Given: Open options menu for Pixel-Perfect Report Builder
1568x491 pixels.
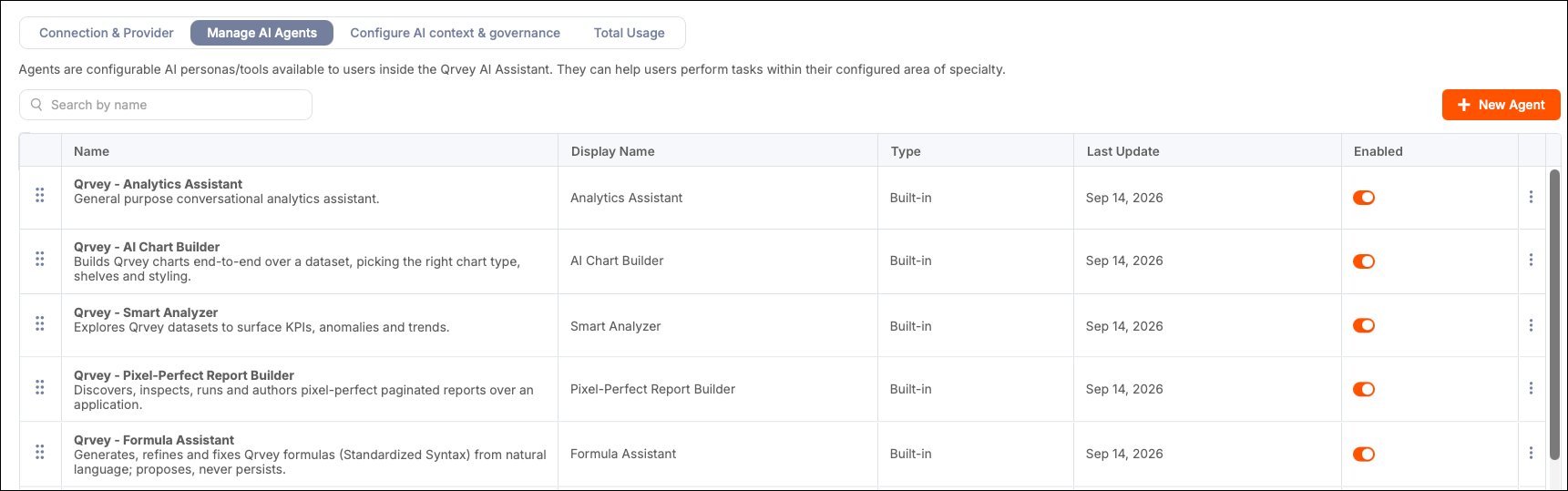Looking at the screenshot, I should click(1531, 388).
